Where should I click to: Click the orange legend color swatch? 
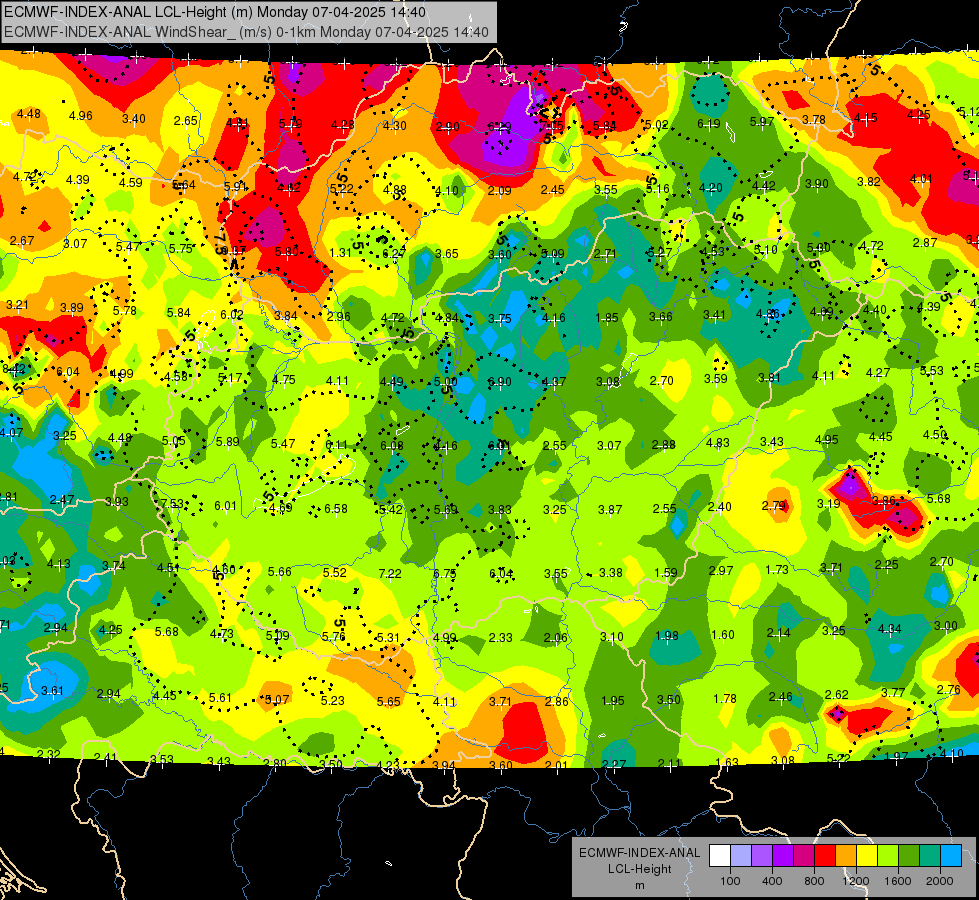click(x=845, y=856)
